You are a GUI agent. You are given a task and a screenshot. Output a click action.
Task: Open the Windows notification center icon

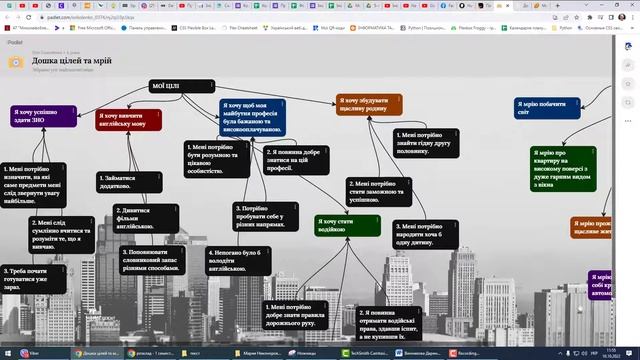point(629,353)
